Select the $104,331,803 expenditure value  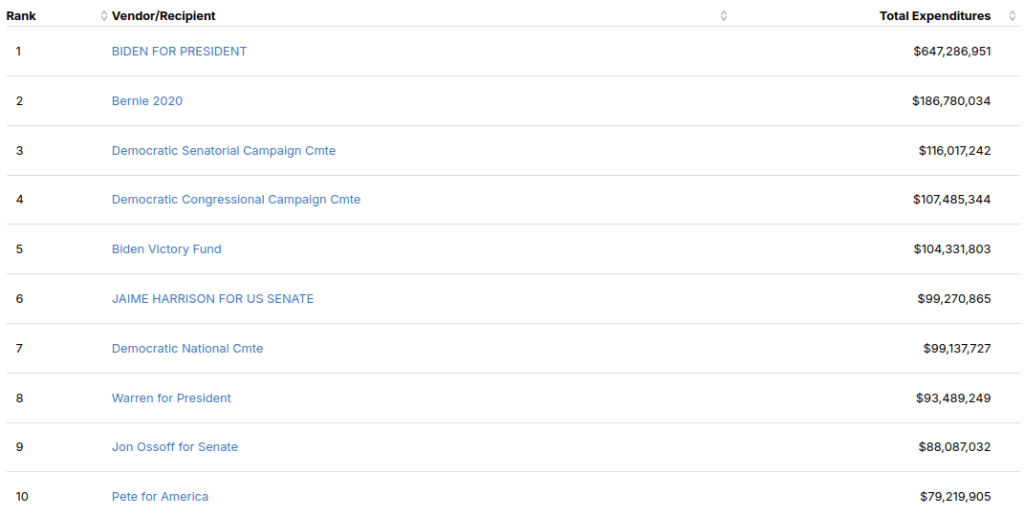pos(952,249)
